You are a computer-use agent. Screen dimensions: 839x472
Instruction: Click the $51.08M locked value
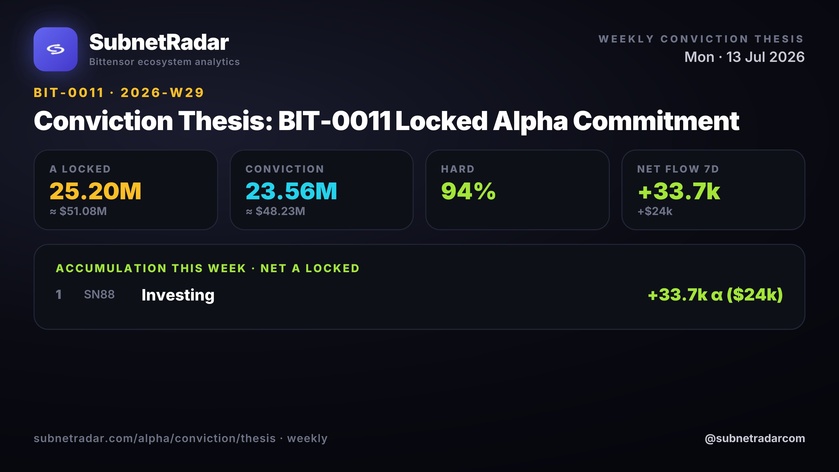point(78,211)
